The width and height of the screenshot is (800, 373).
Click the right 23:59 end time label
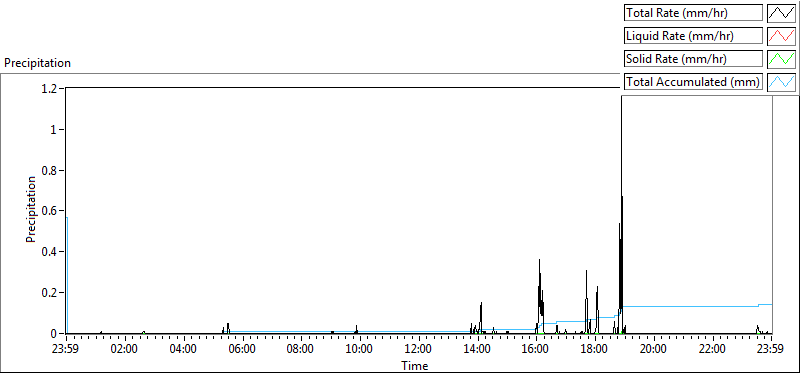tap(771, 350)
